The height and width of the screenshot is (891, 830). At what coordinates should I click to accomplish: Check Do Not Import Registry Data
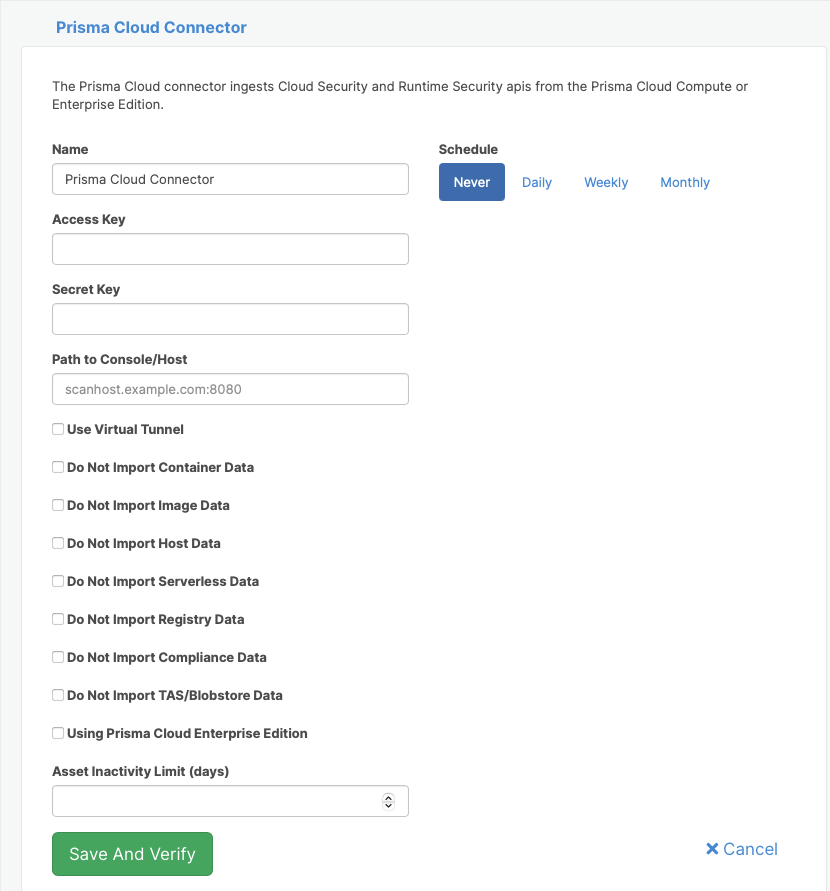(58, 619)
